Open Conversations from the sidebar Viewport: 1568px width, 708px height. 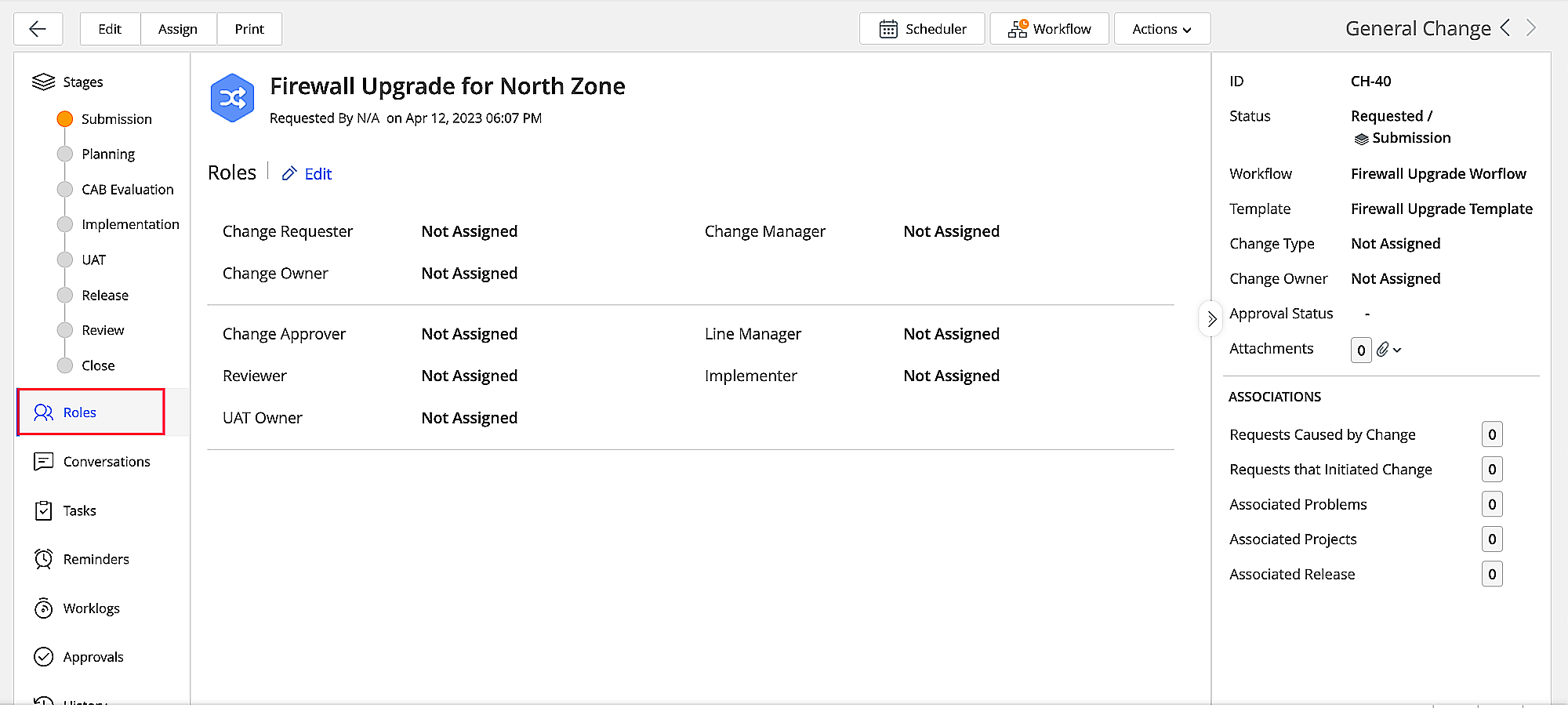[106, 462]
